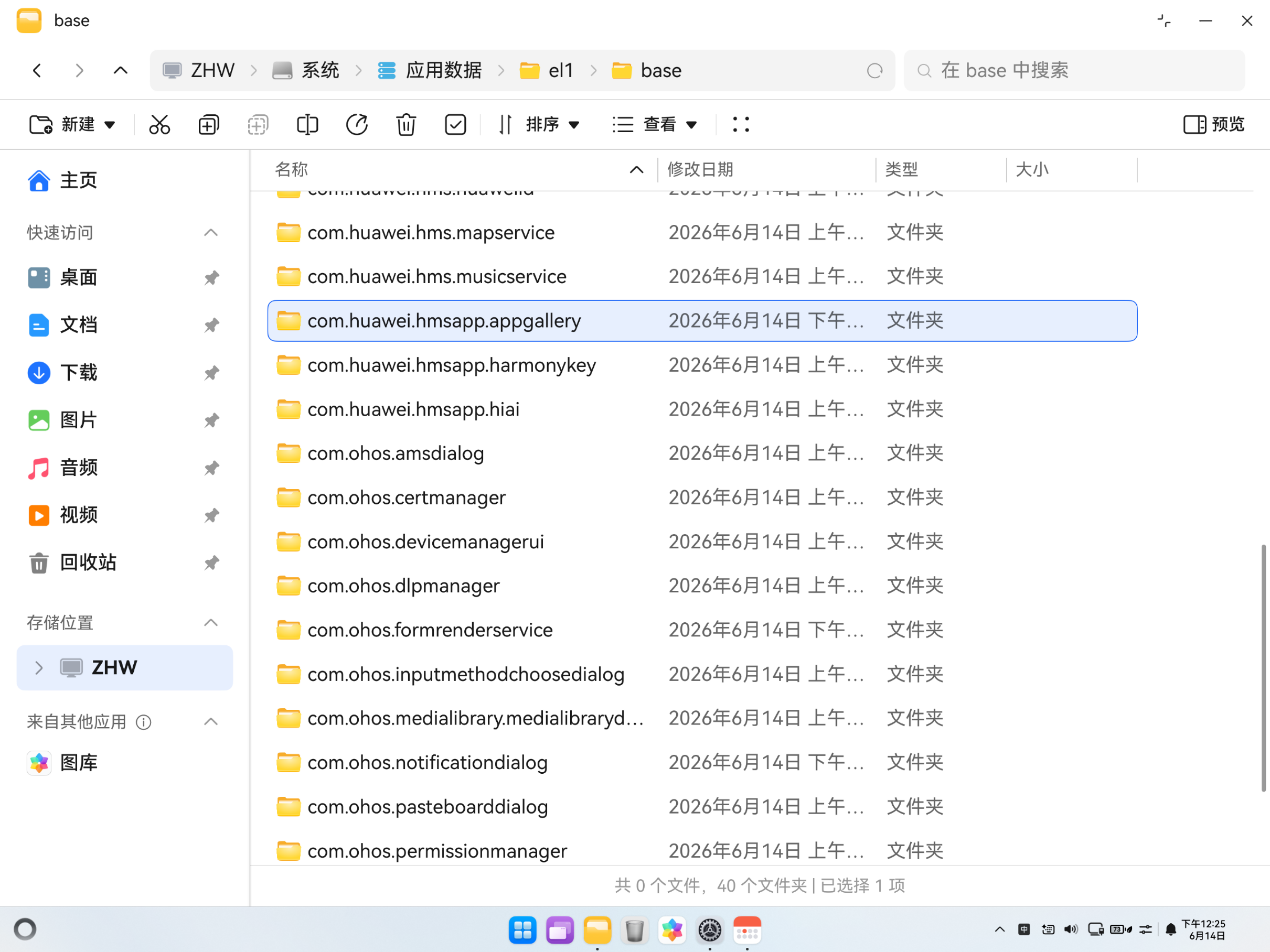Image resolution: width=1270 pixels, height=952 pixels.
Task: Open the purple window app in the dock
Action: click(560, 930)
